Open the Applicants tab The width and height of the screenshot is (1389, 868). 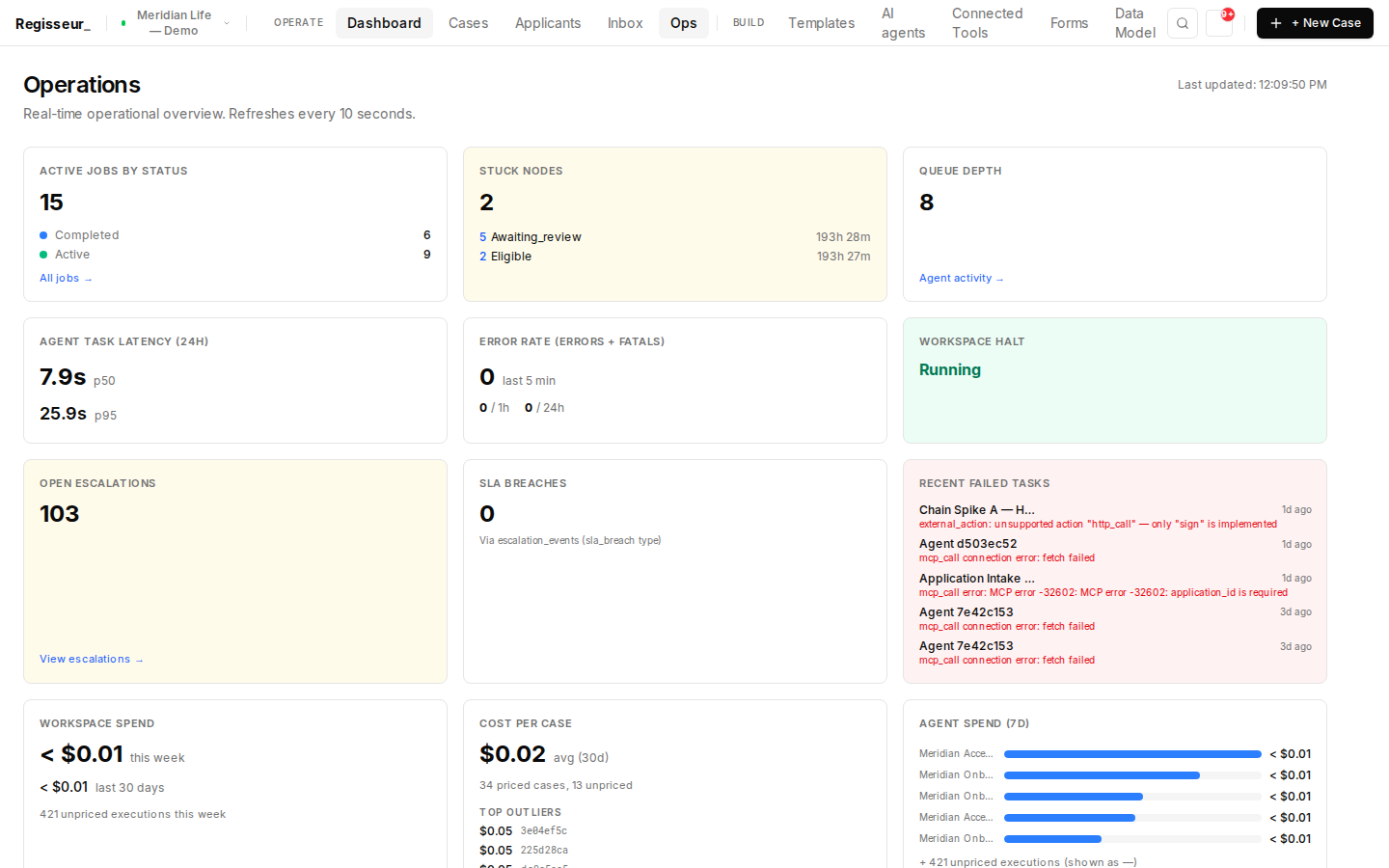[x=548, y=23]
